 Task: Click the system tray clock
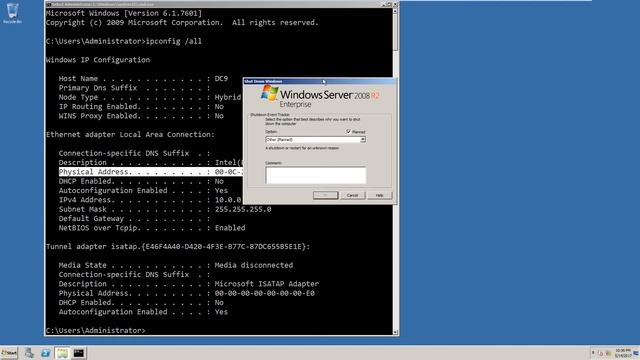(x=622, y=353)
